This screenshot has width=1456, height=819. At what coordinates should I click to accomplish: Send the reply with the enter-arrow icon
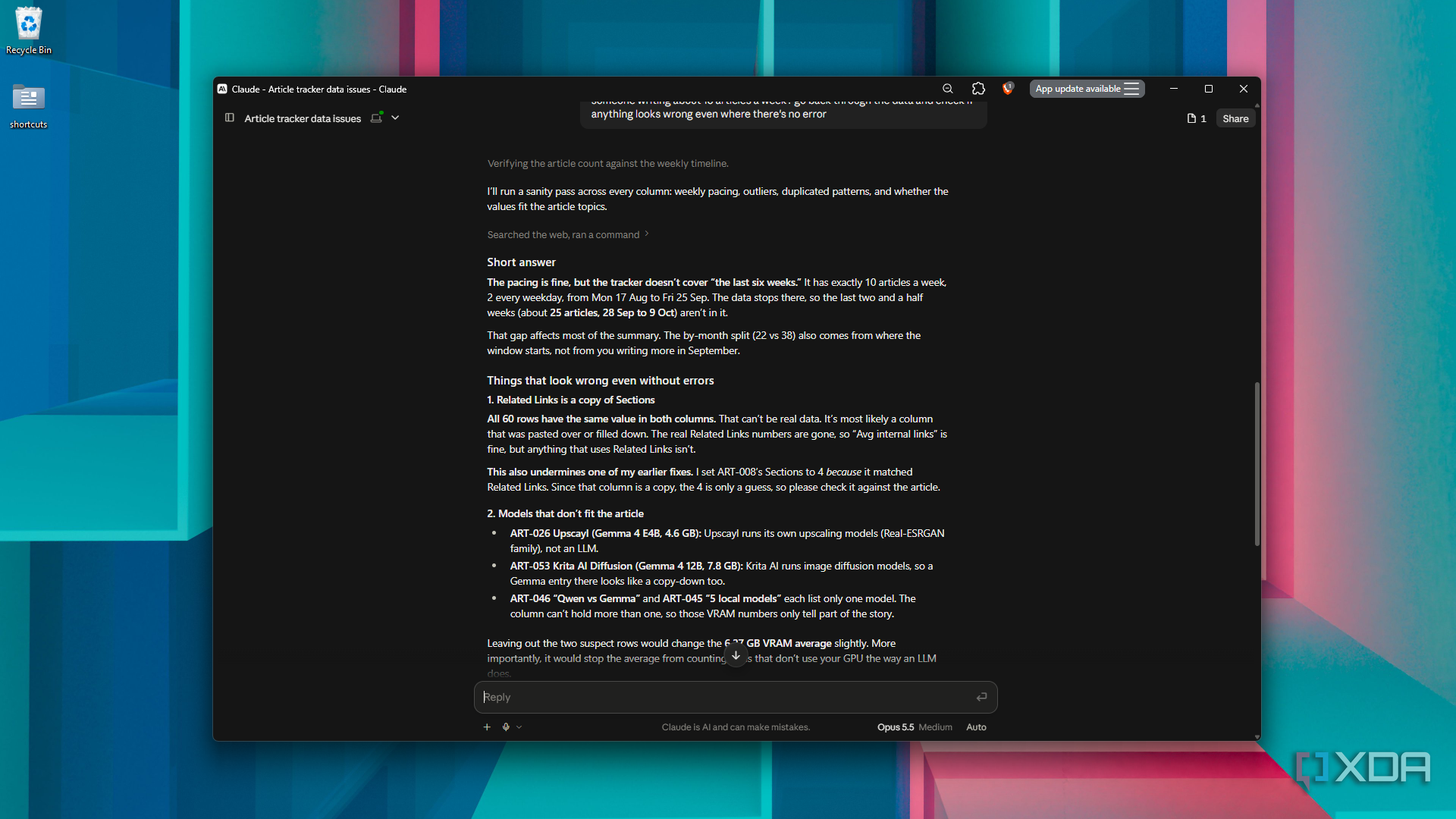point(981,697)
